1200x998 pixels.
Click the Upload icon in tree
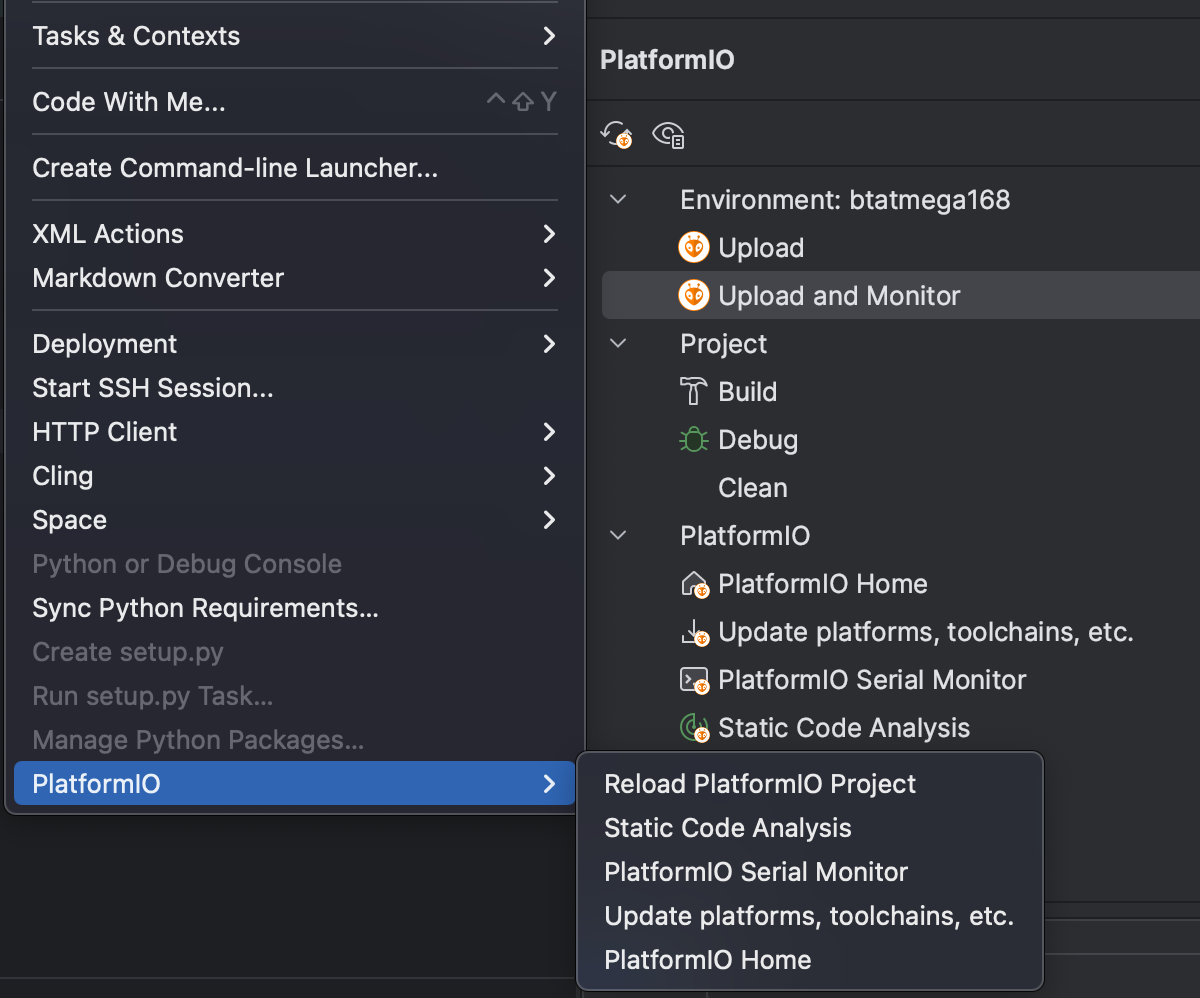click(x=693, y=248)
